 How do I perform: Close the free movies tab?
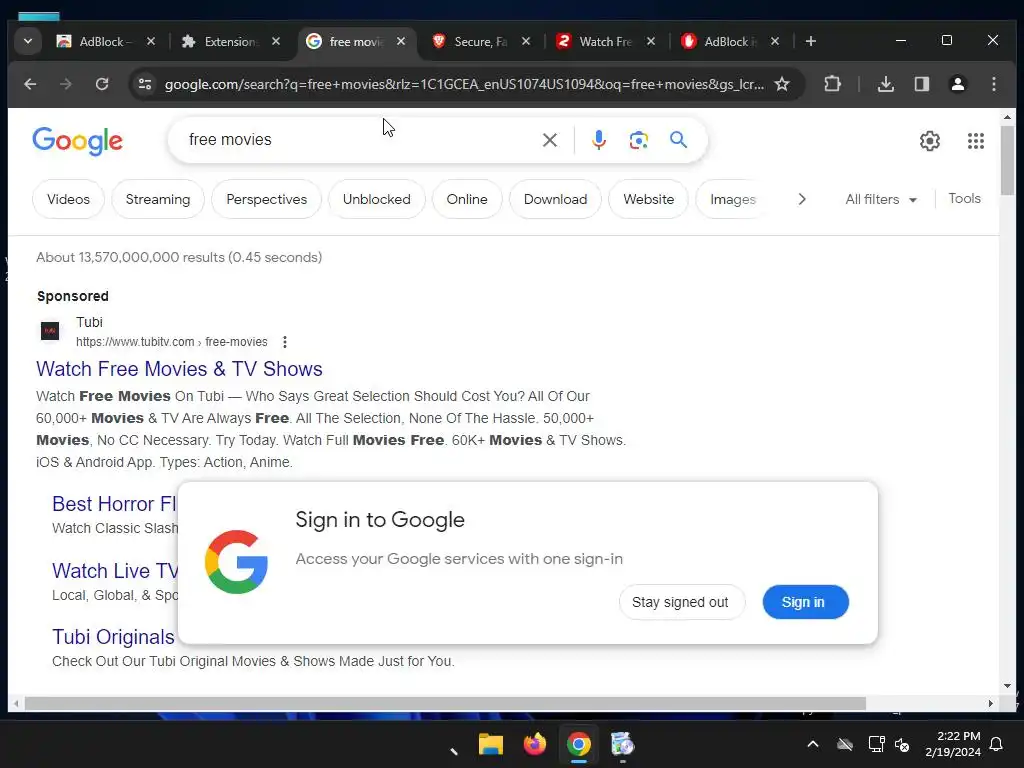401,41
